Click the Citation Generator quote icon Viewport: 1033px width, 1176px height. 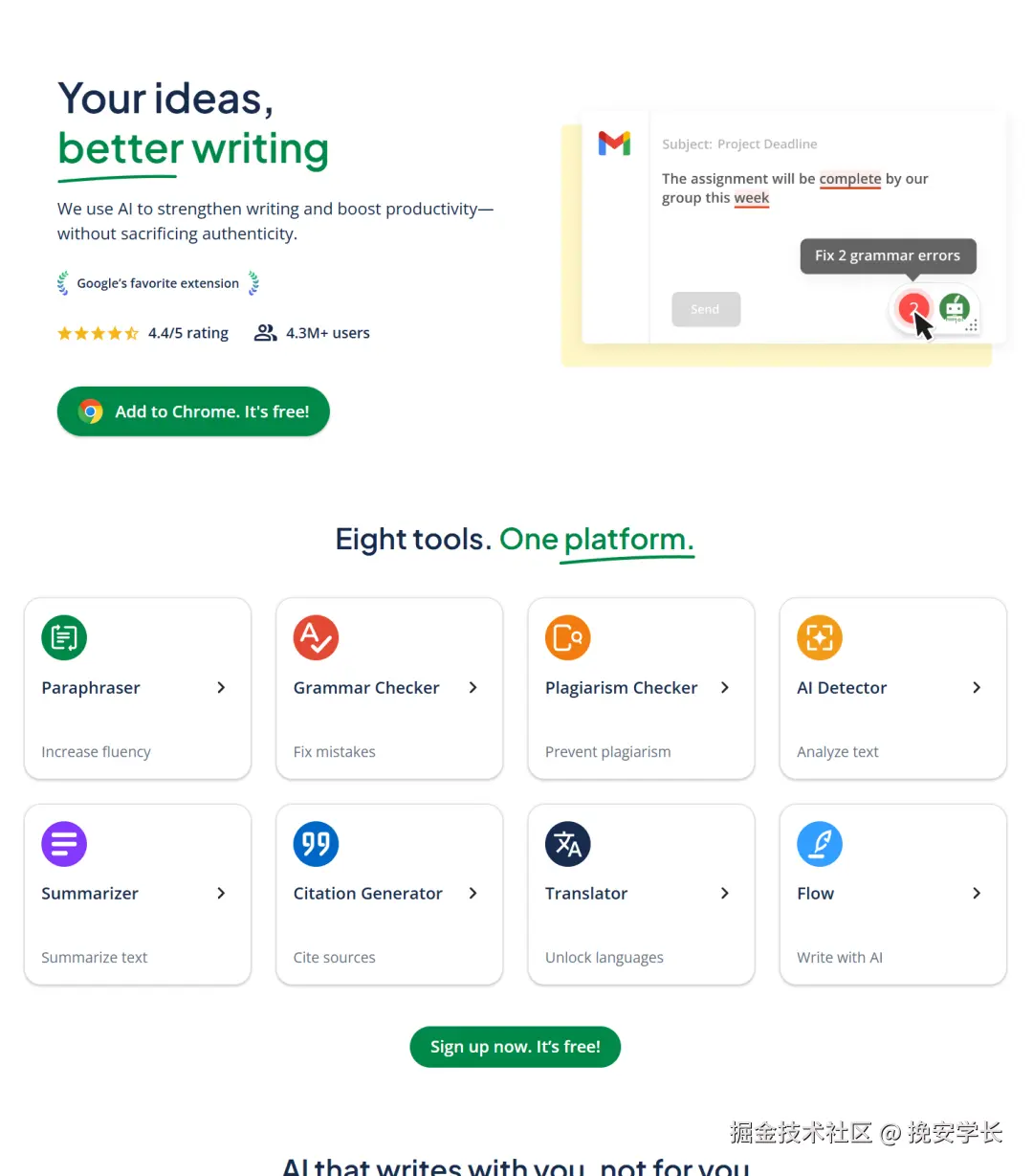316,844
